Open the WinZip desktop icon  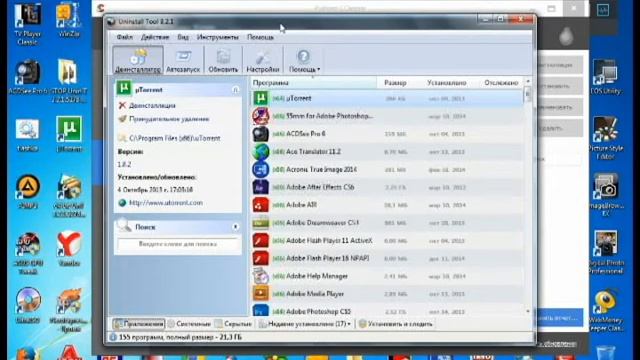pyautogui.click(x=69, y=20)
